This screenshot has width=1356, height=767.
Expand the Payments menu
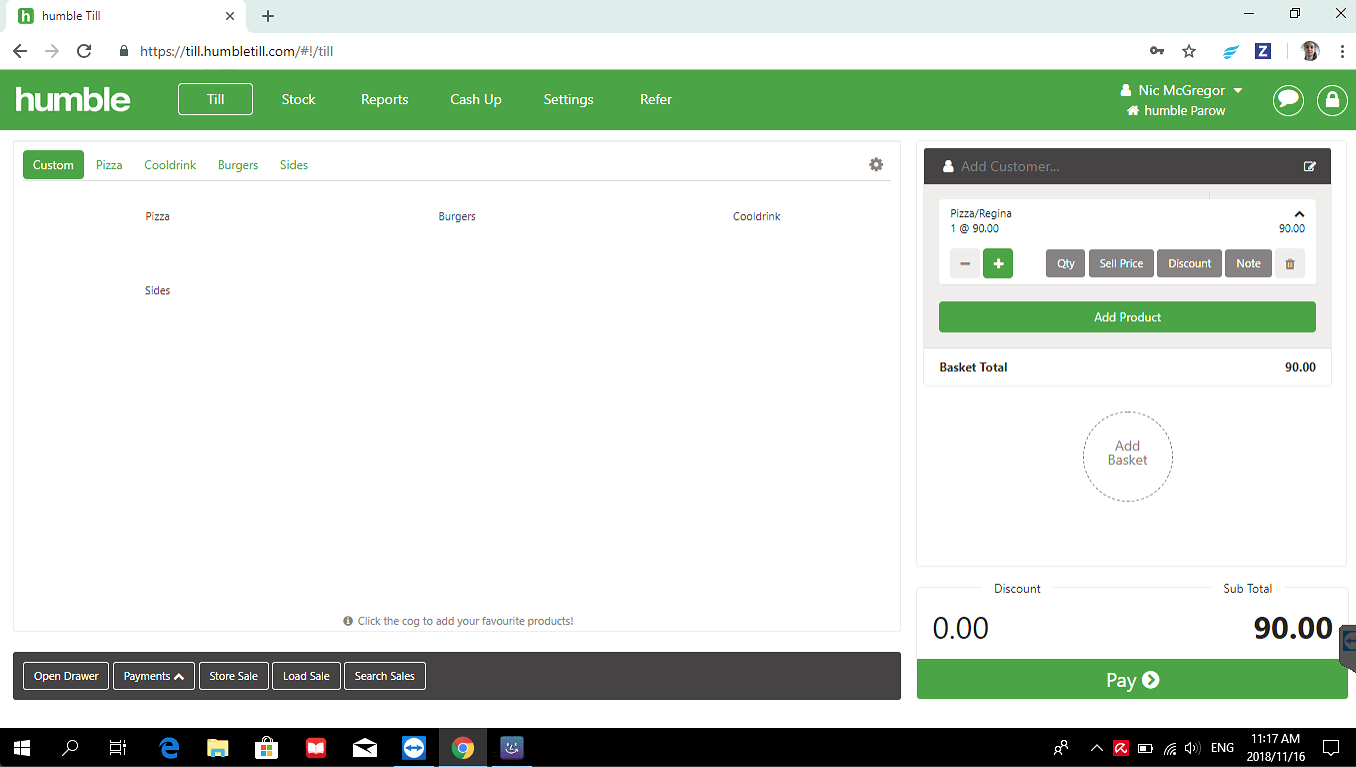(154, 676)
